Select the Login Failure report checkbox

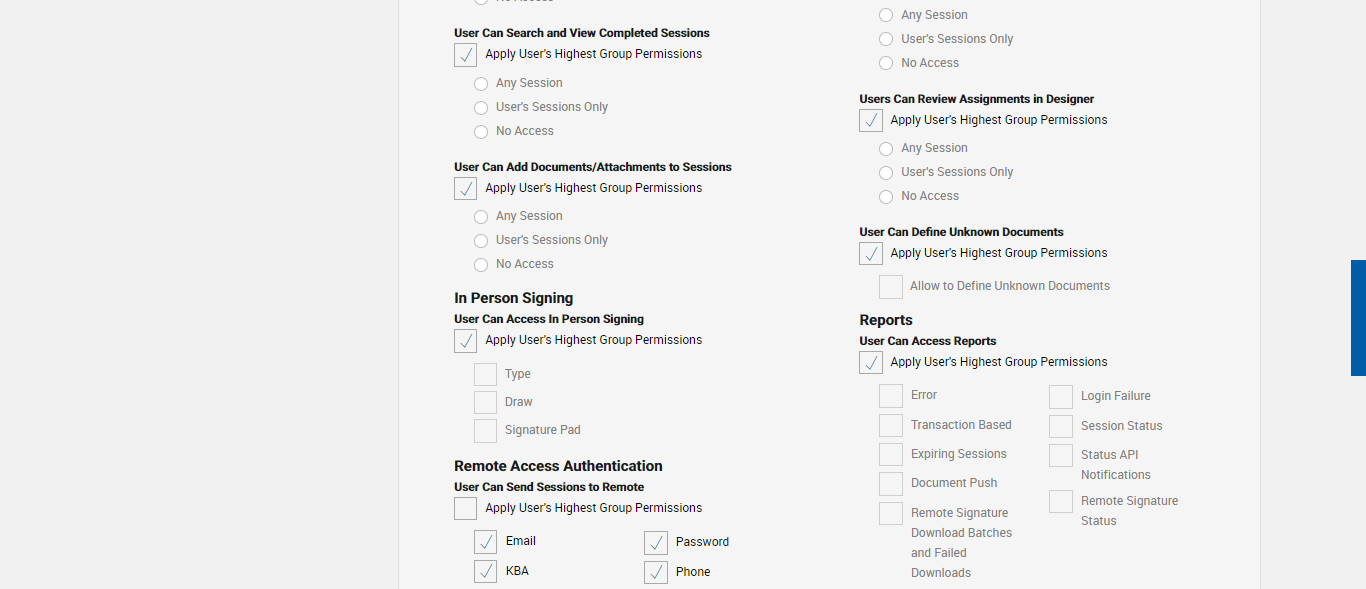click(1060, 397)
